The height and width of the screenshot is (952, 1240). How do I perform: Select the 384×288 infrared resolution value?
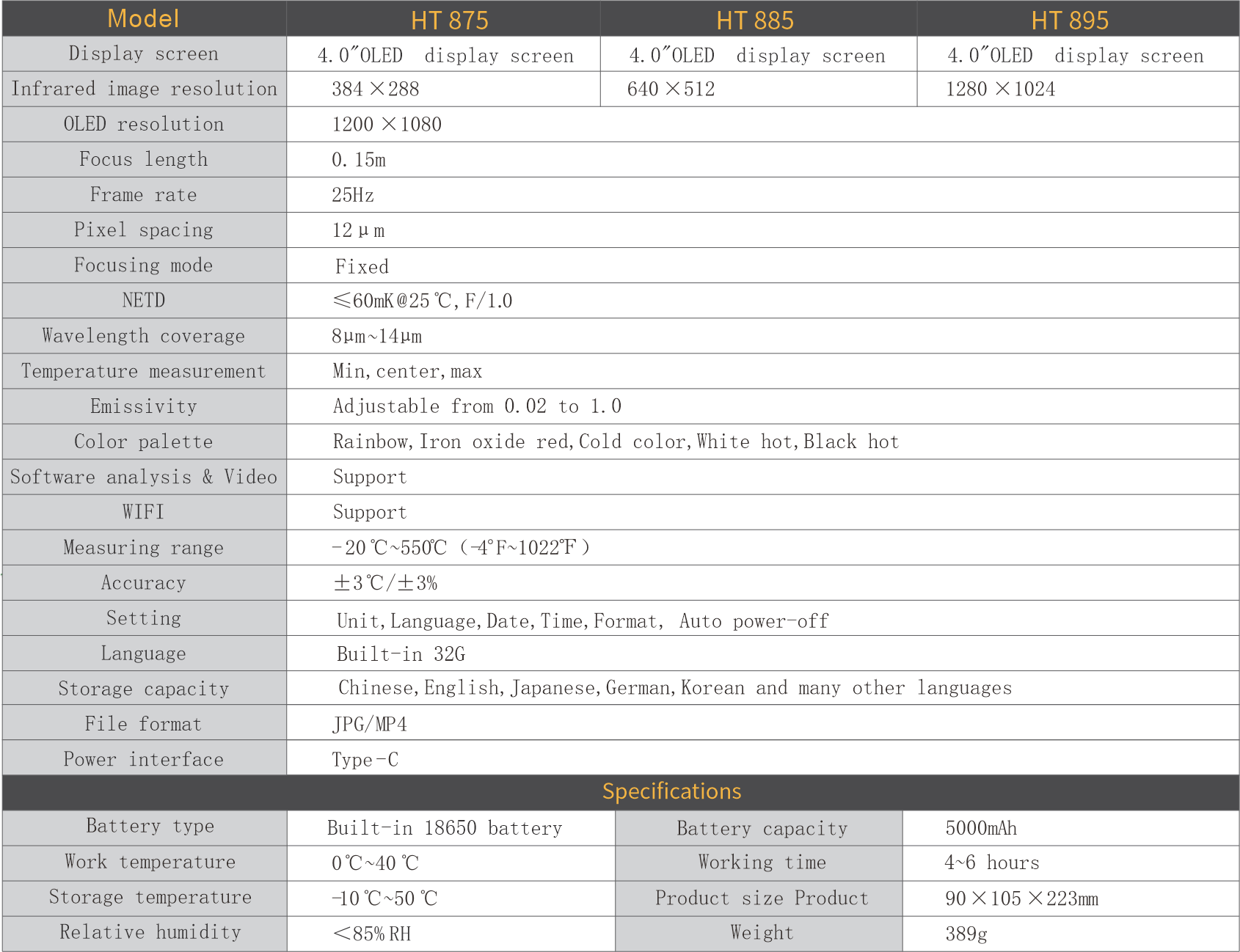click(x=375, y=89)
